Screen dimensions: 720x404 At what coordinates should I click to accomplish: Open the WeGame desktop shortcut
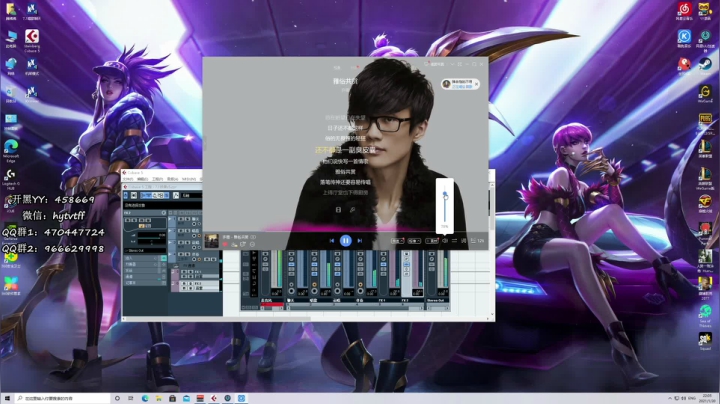pos(705,93)
